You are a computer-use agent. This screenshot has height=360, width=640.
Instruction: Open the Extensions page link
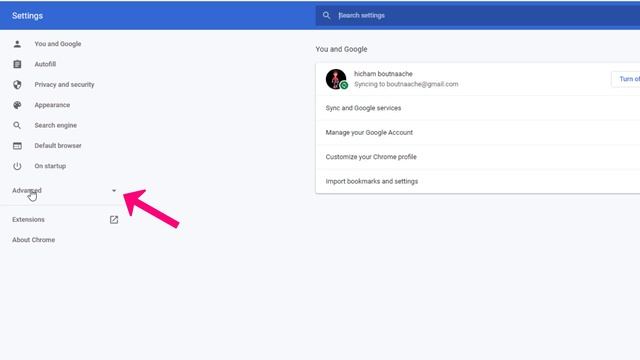[29, 220]
